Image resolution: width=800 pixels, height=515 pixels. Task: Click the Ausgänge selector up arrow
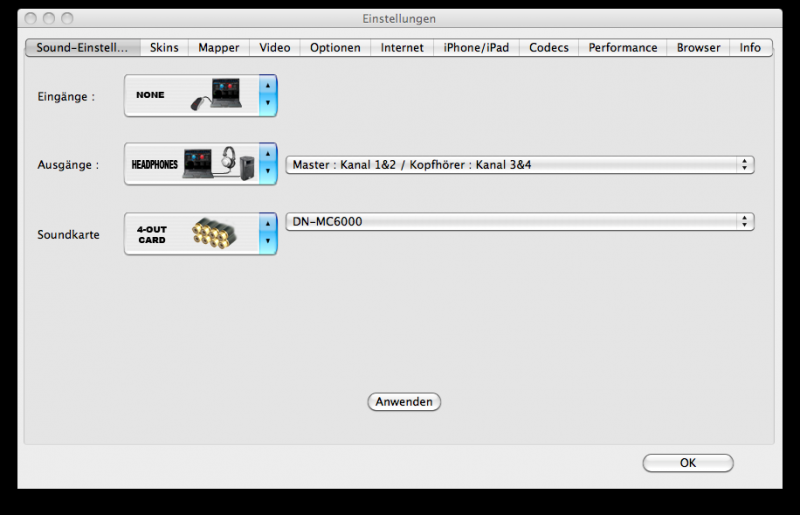[268, 154]
